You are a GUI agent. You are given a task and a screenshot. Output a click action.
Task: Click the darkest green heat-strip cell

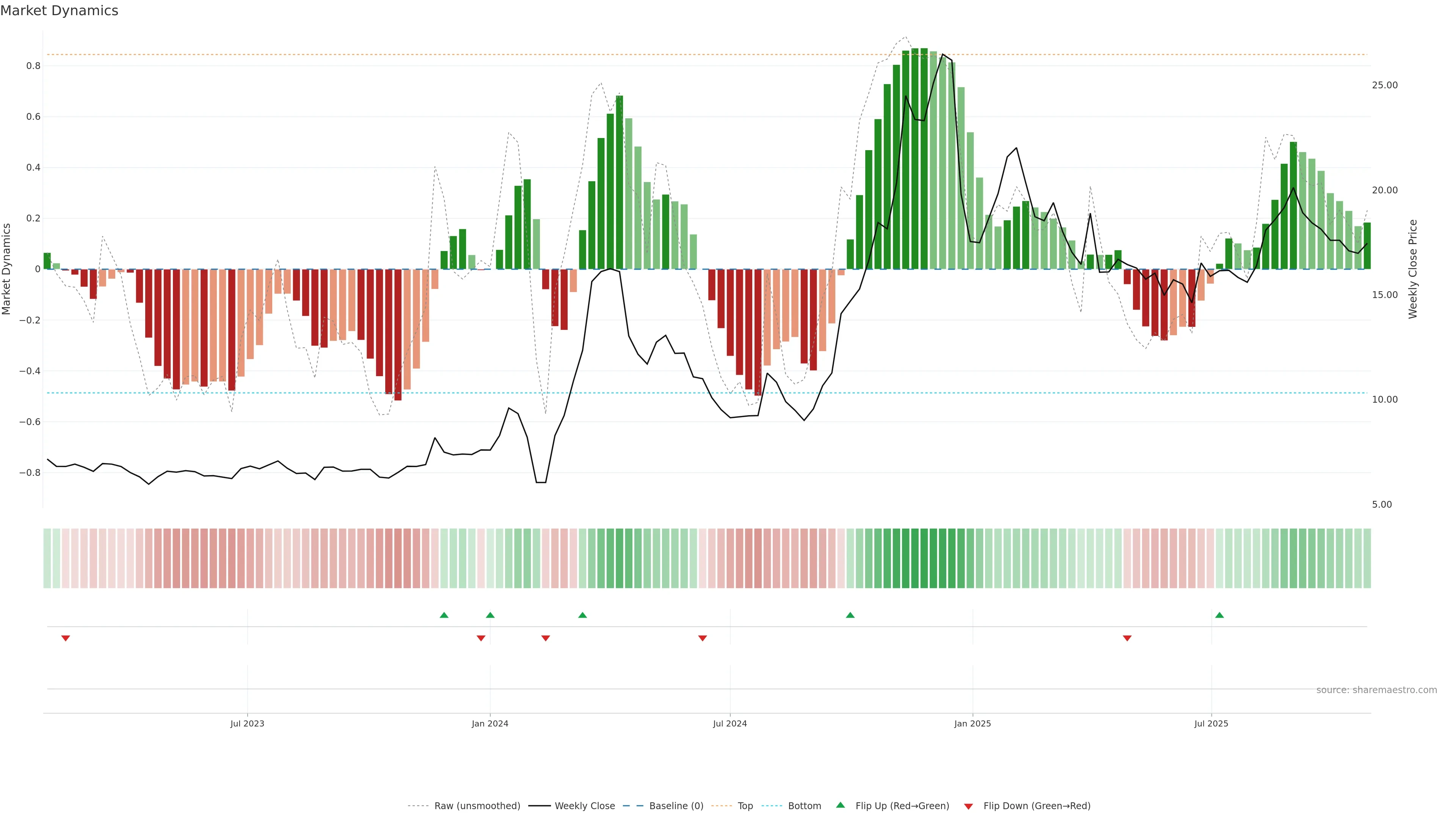[x=924, y=558]
